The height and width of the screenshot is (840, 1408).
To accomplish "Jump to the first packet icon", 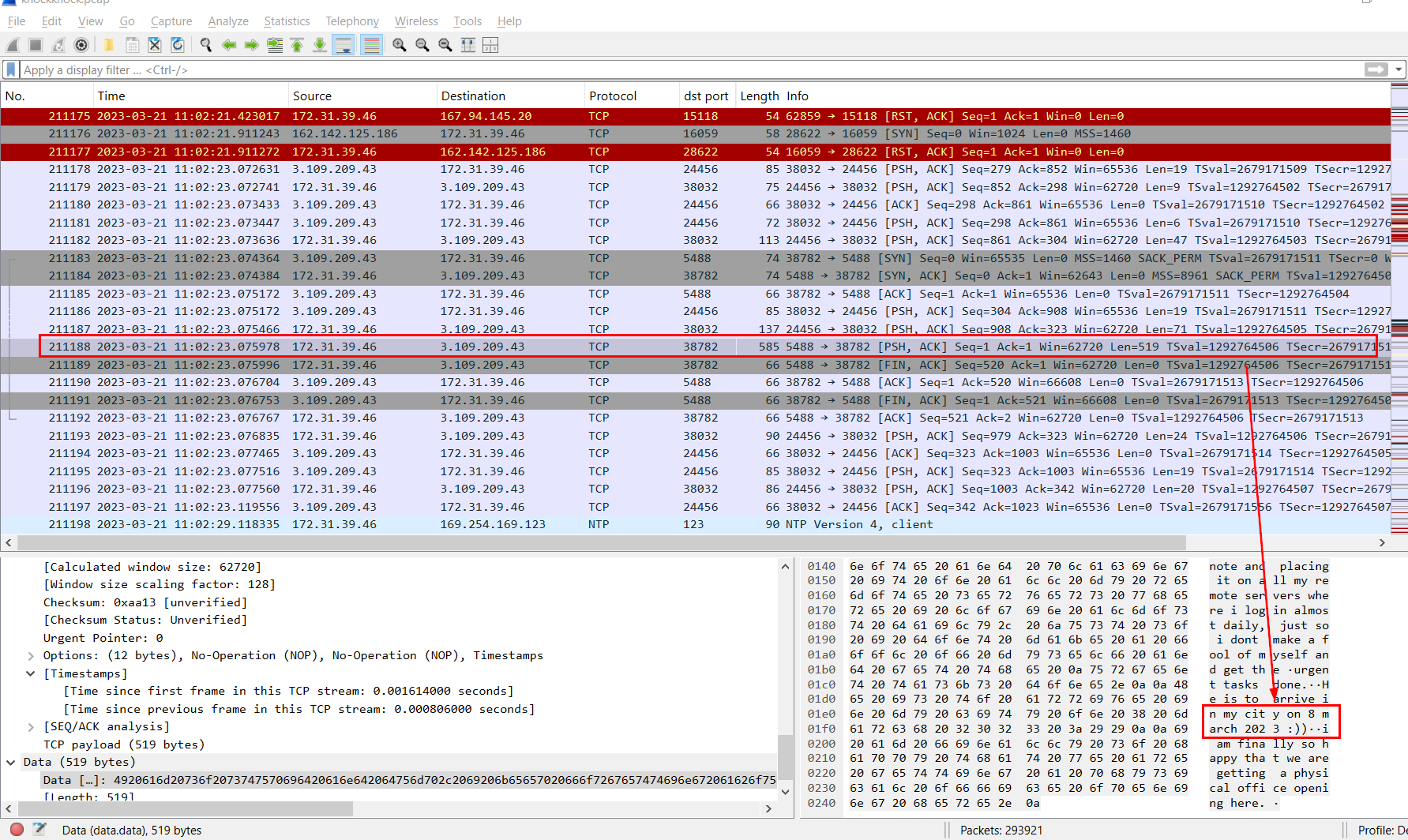I will click(x=297, y=45).
